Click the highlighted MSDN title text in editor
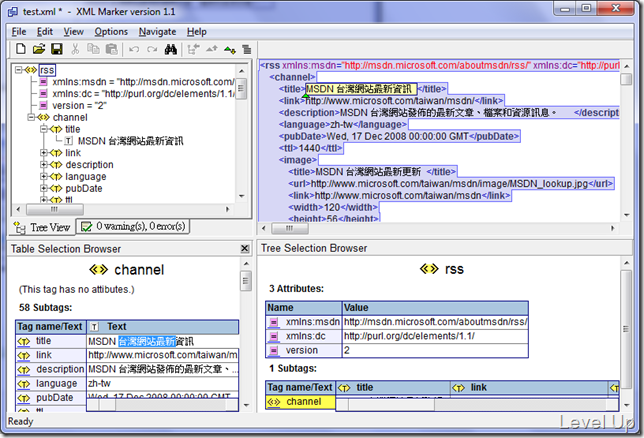Viewport: 644px width, 438px height. point(361,89)
